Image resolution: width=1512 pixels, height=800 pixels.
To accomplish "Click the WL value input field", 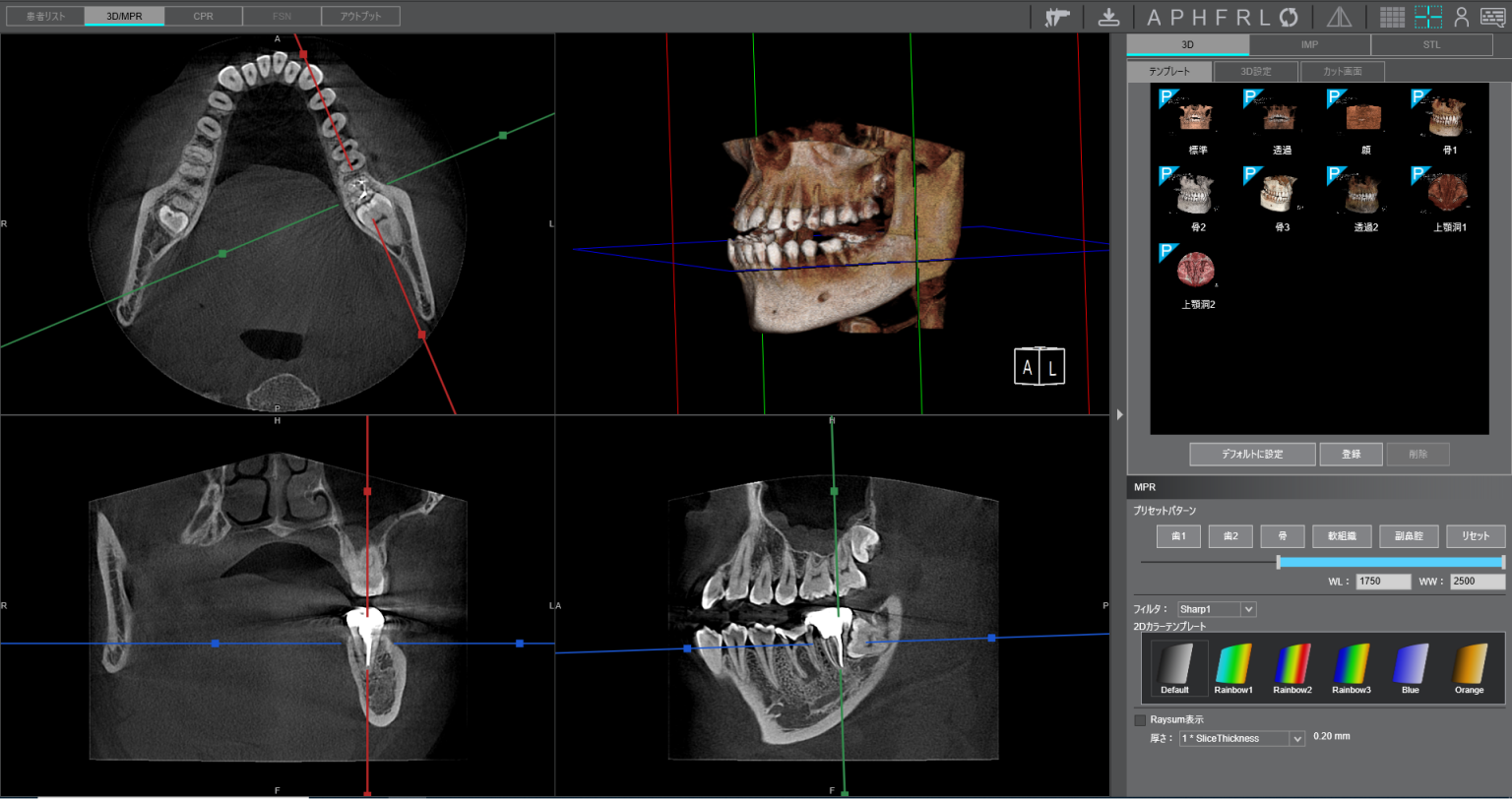I will tap(1382, 582).
